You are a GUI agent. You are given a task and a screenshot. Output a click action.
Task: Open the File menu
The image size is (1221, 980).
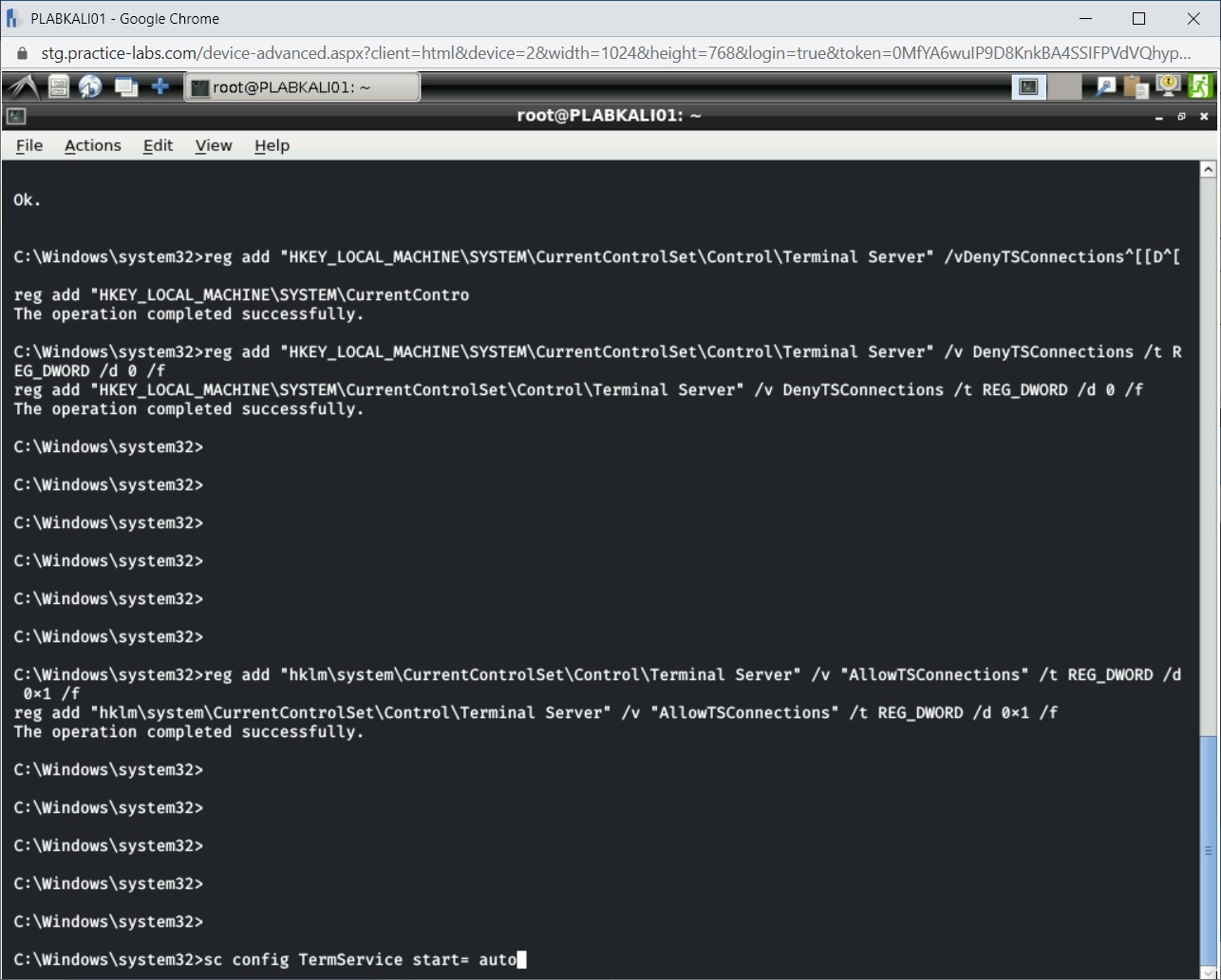29,145
